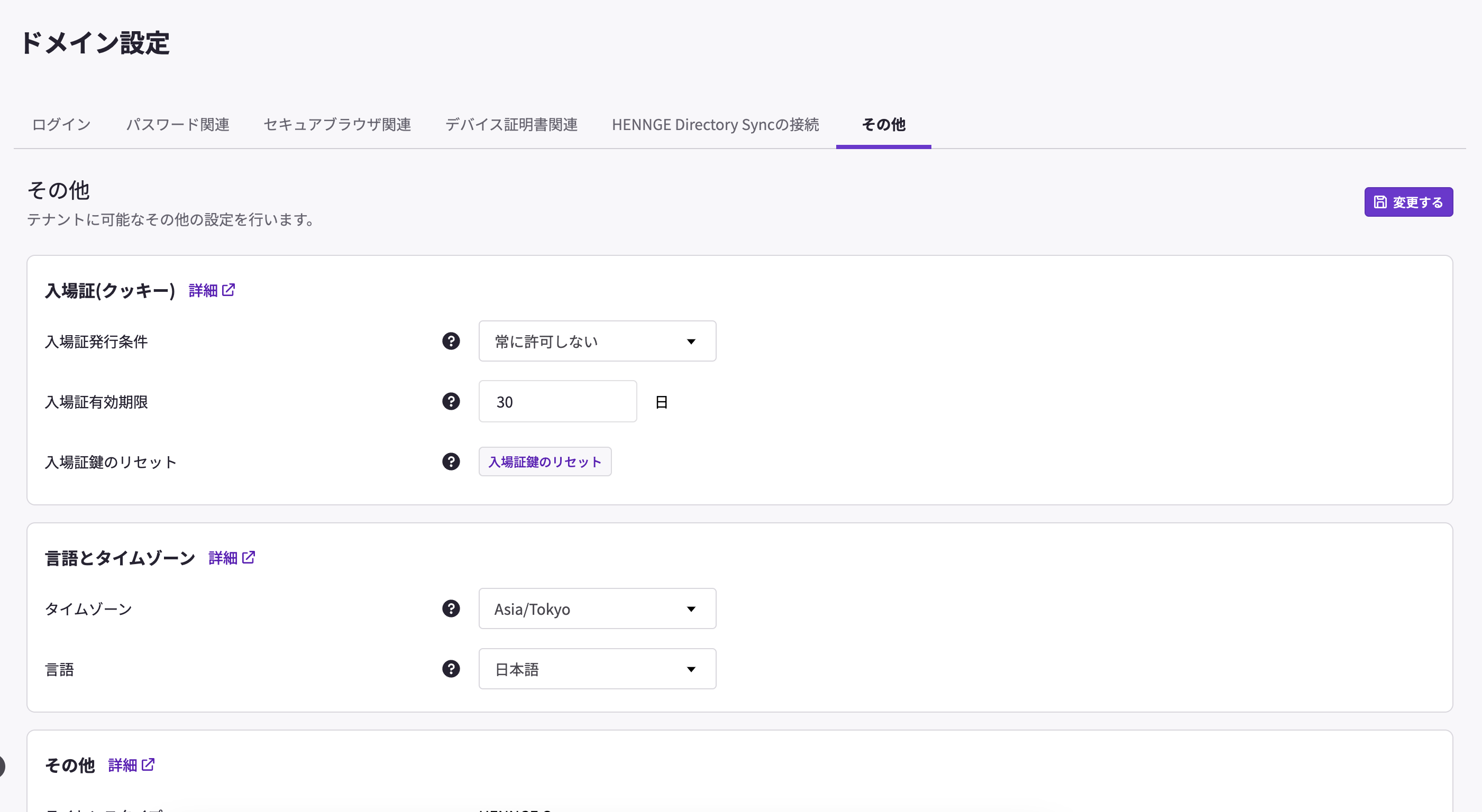Click the 変更する save button
This screenshot has height=812, width=1482.
1408,202
